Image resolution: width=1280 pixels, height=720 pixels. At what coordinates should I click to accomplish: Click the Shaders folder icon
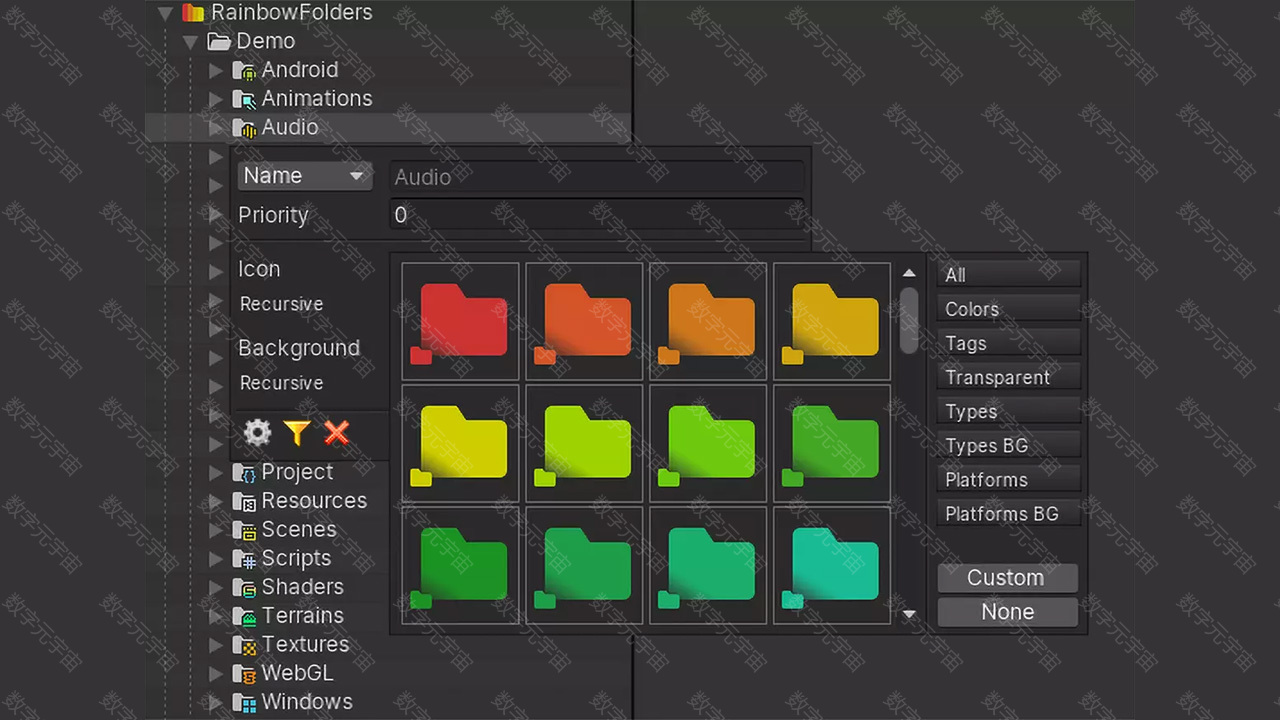pyautogui.click(x=244, y=587)
